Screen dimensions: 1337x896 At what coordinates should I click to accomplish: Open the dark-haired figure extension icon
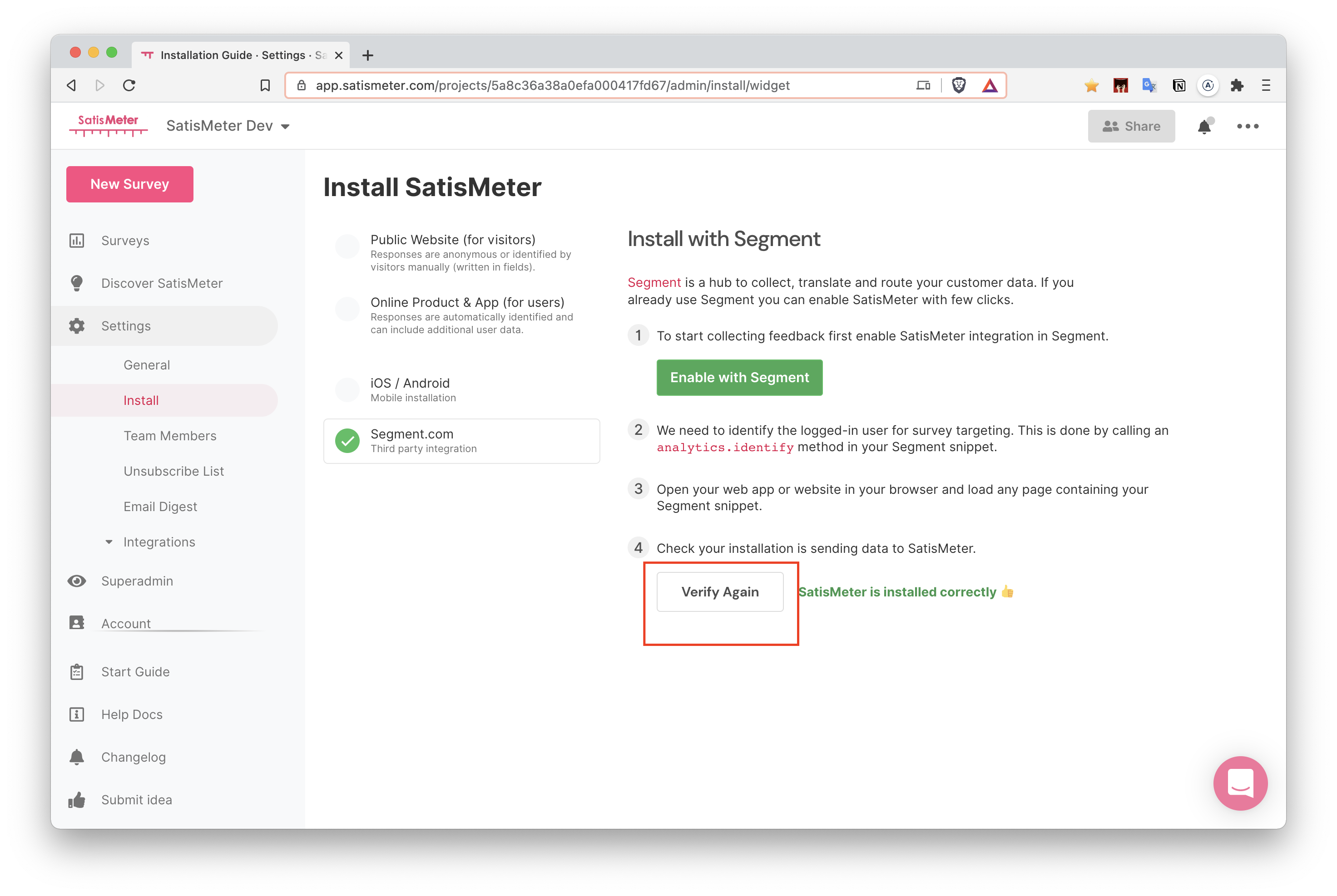point(1120,85)
